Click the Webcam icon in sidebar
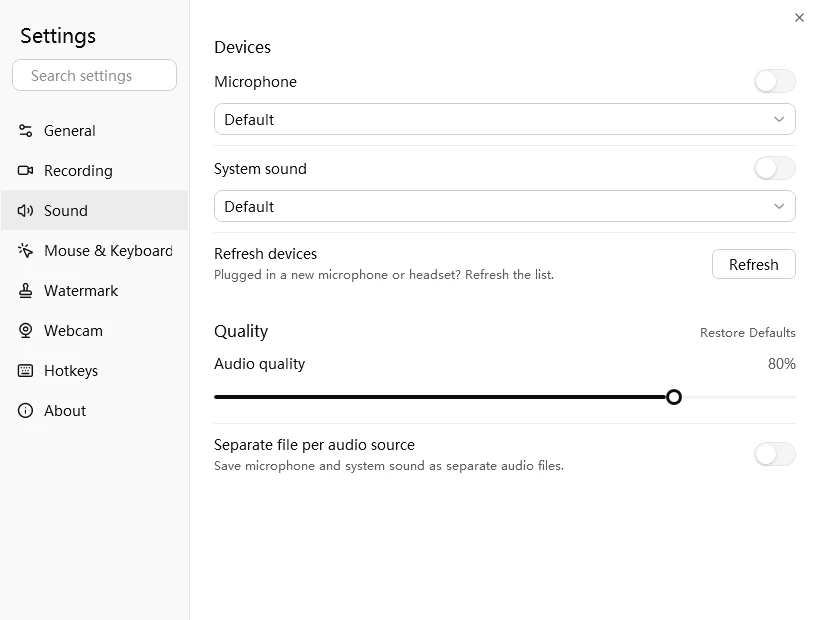Image resolution: width=820 pixels, height=620 pixels. (25, 330)
